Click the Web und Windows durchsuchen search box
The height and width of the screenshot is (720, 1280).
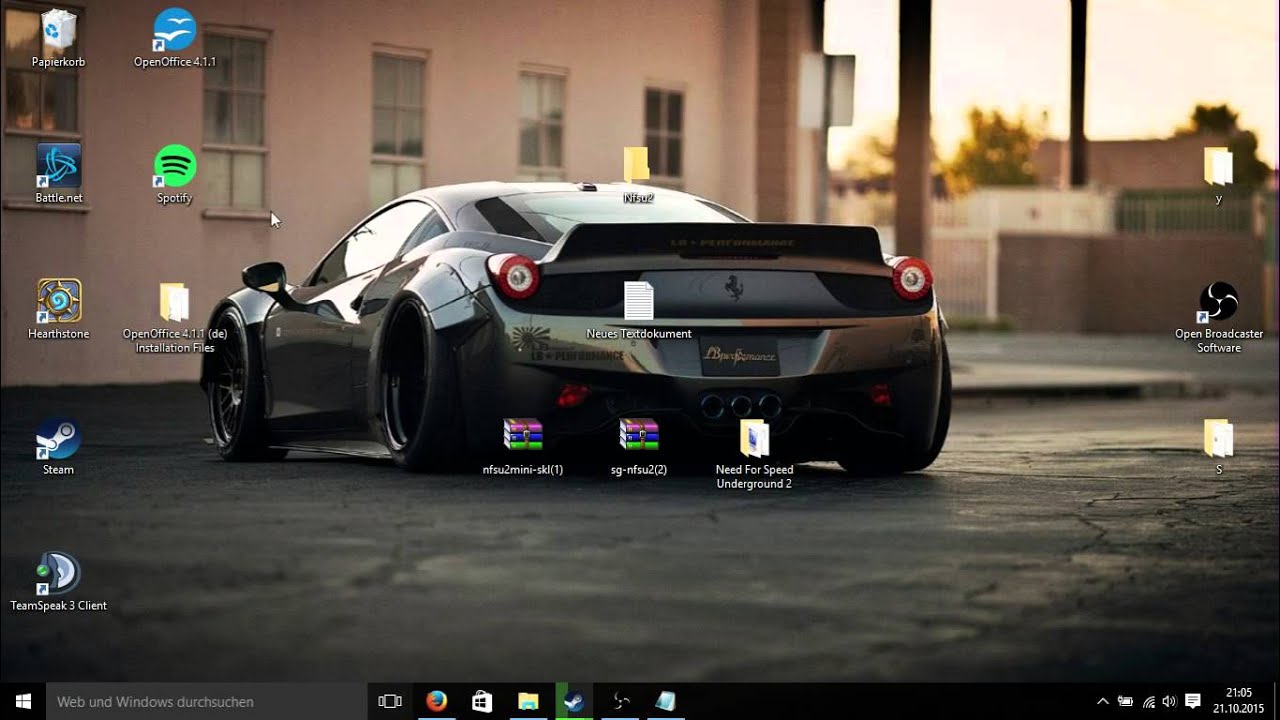205,701
